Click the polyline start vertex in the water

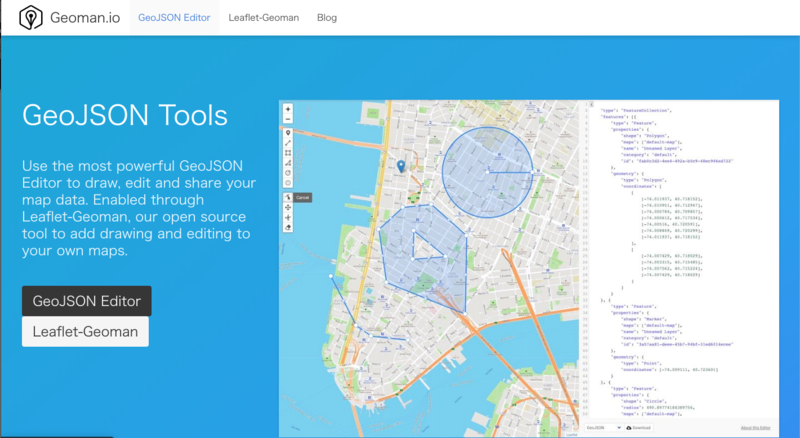[331, 276]
